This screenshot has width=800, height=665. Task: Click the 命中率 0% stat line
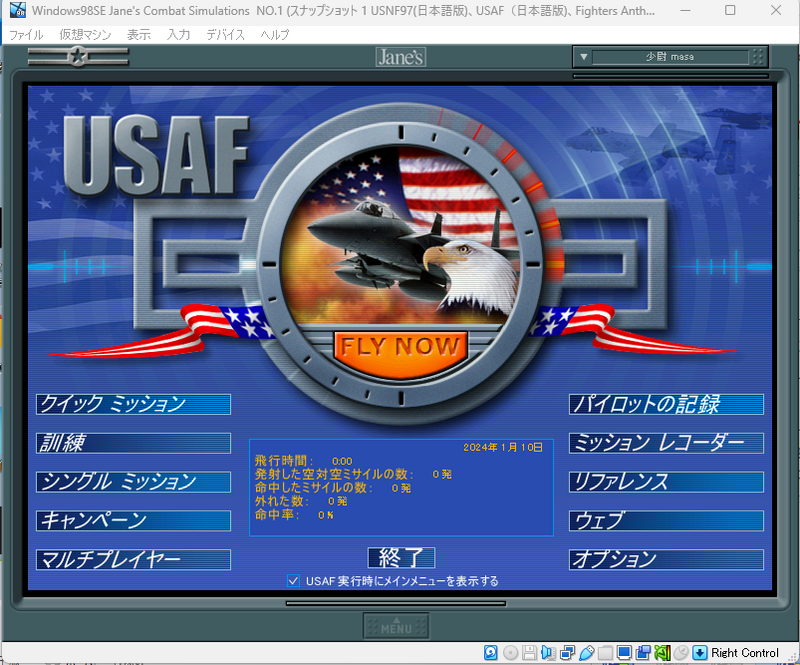(x=294, y=514)
